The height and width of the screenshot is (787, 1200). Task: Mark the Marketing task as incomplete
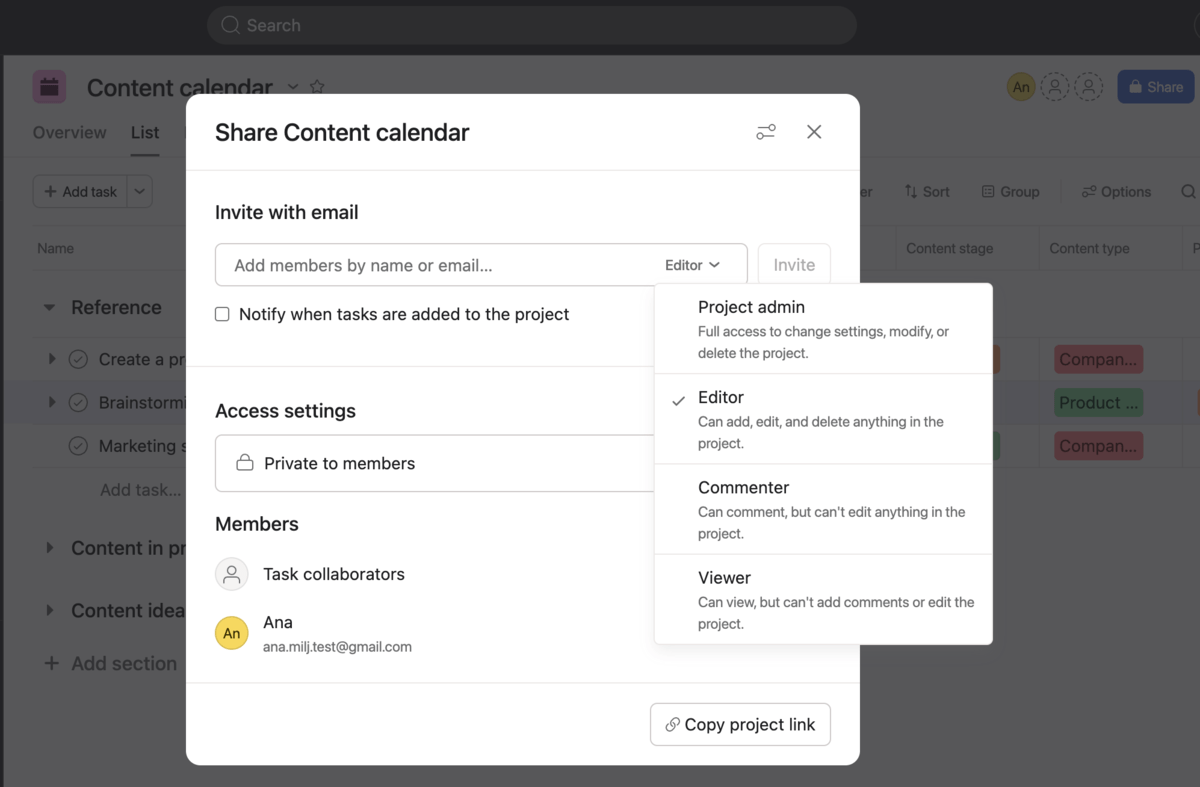(x=77, y=445)
